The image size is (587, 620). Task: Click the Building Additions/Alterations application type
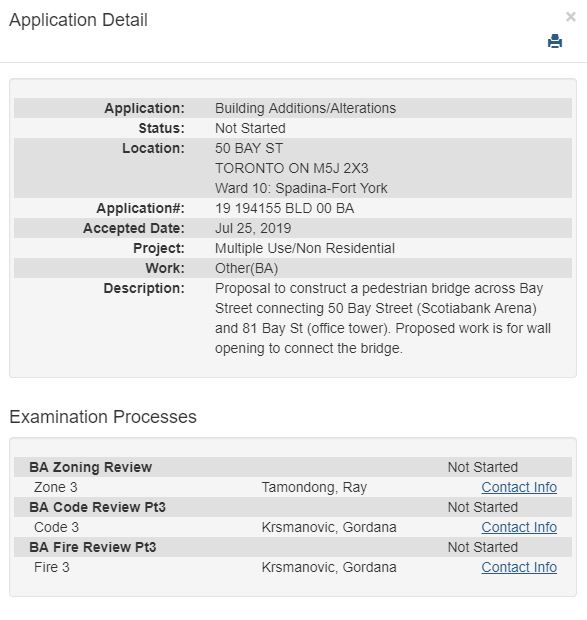point(305,108)
